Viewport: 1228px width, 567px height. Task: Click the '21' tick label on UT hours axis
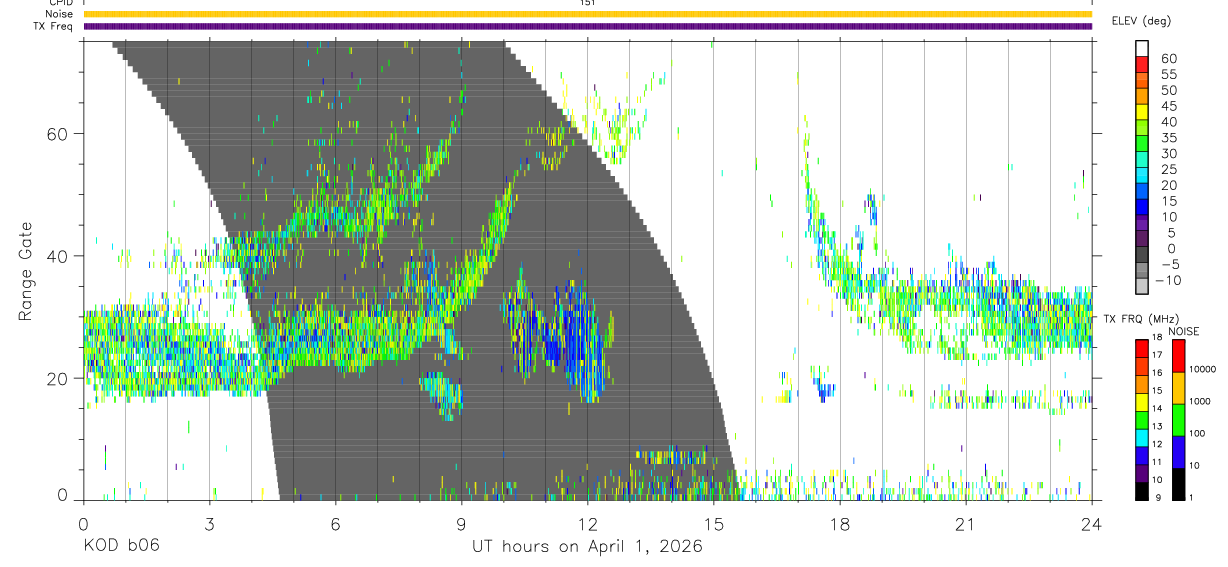(x=965, y=523)
